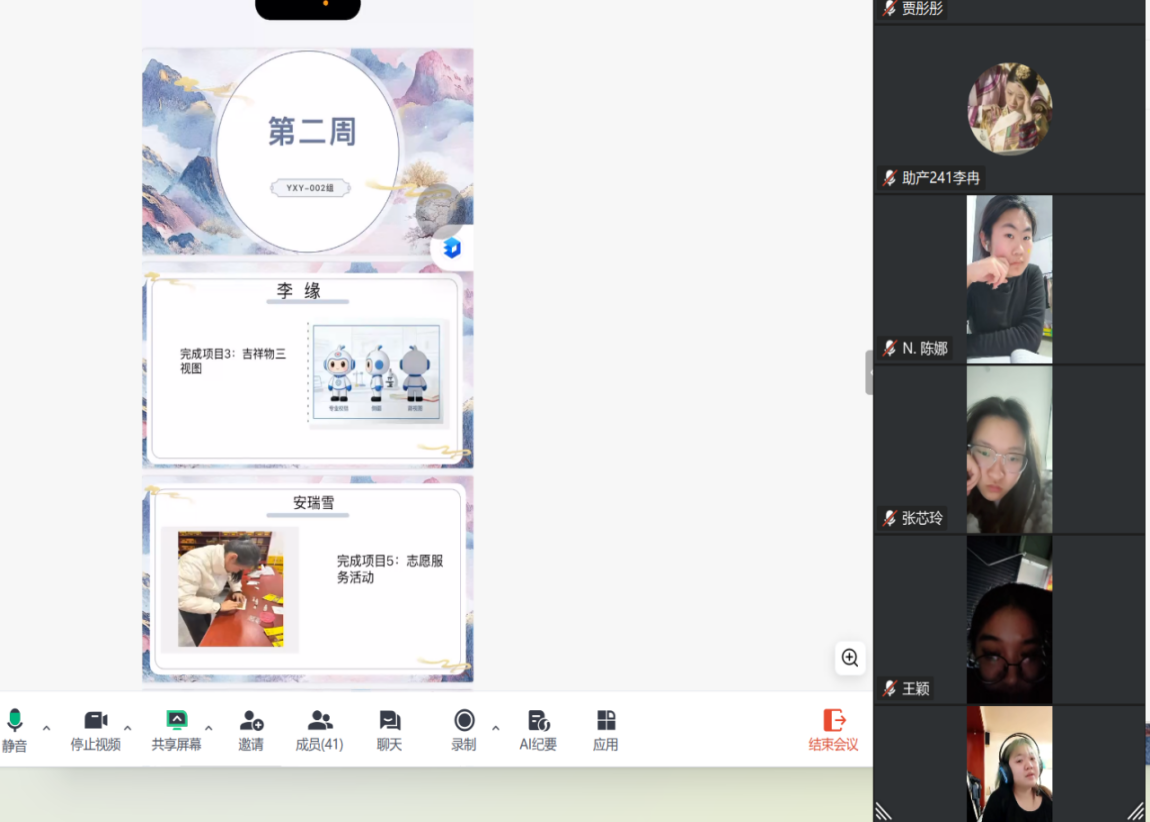1150x822 pixels.
Task: Open video options arrow beside 停止视频
Action: (x=127, y=728)
